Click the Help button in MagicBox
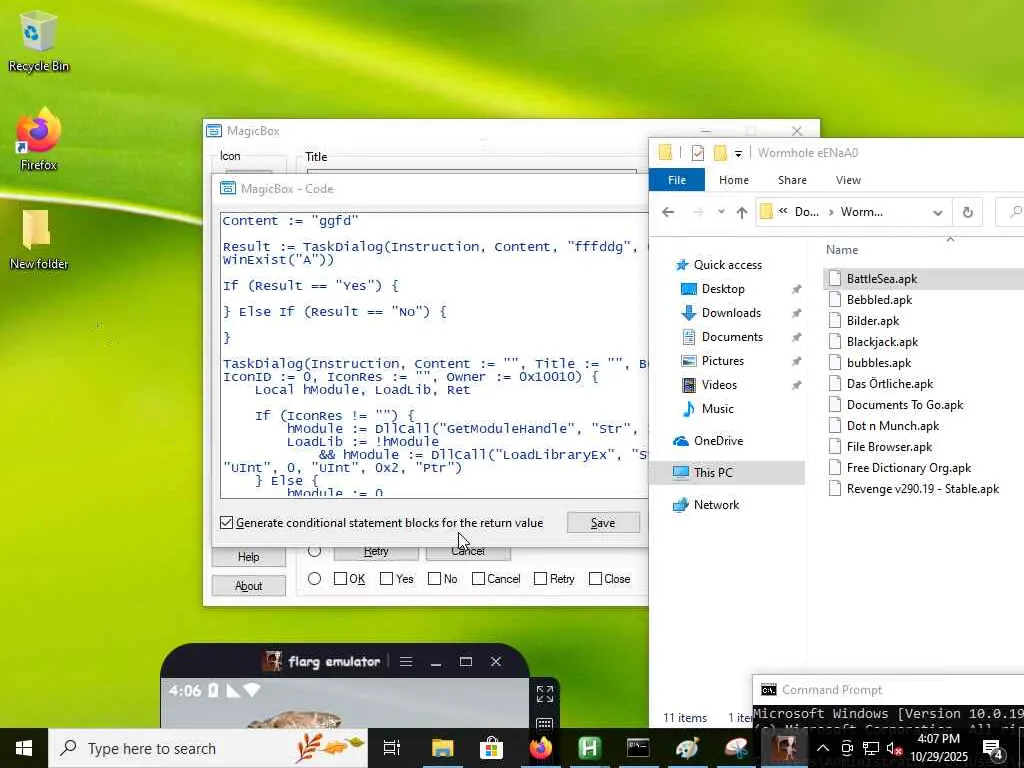This screenshot has height=768, width=1024. (x=248, y=557)
